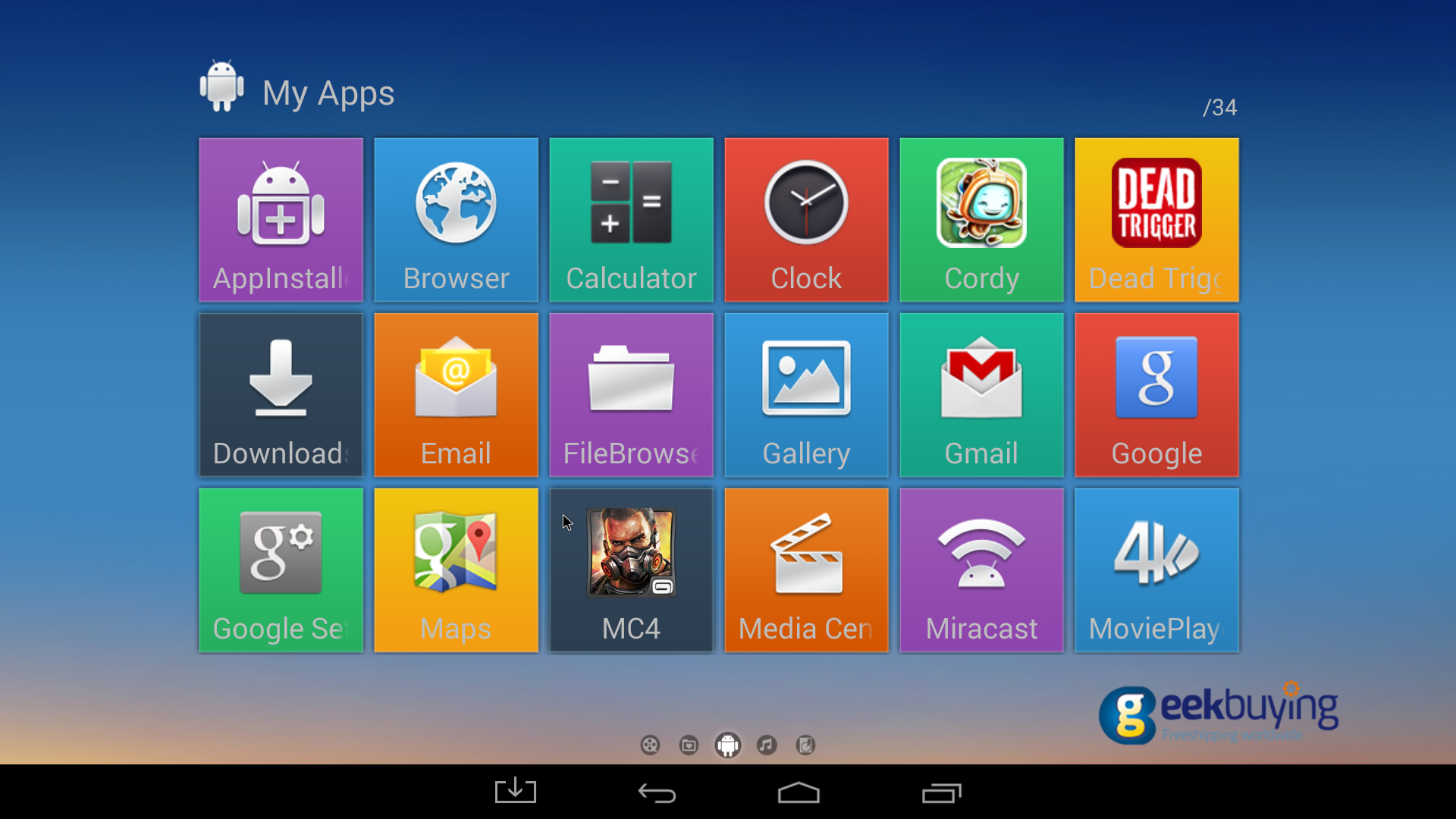1456x819 pixels.
Task: Open the AppInstaller app
Action: coord(281,219)
